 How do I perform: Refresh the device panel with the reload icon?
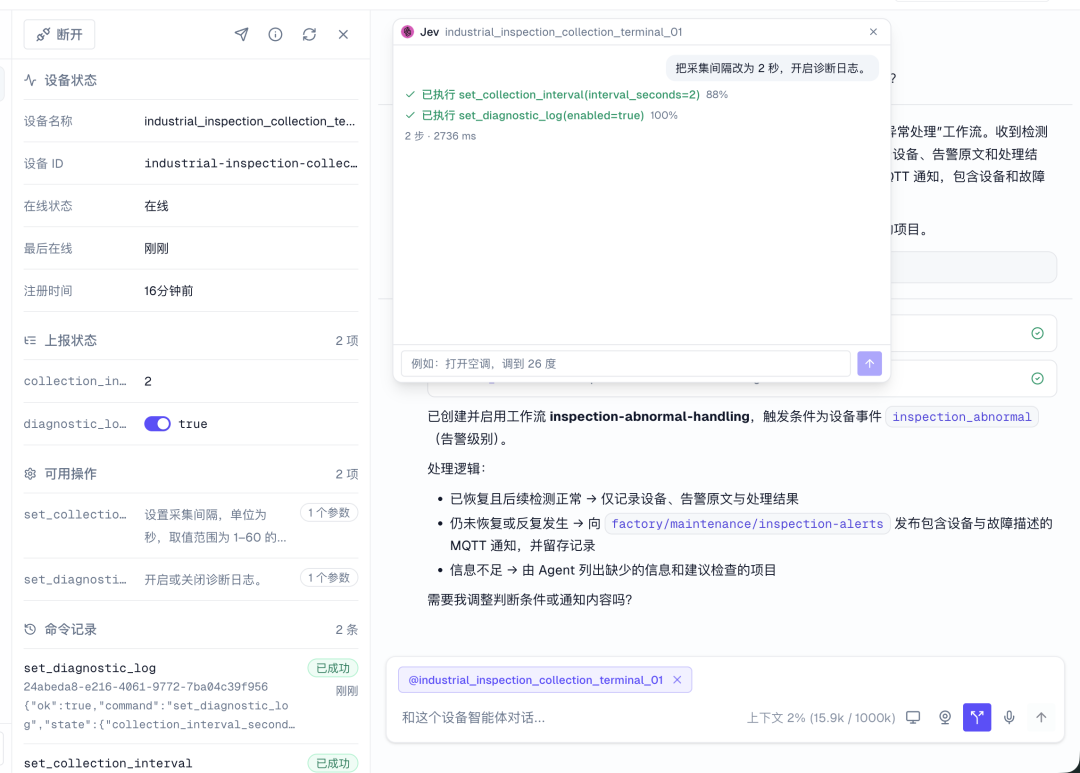pos(309,34)
